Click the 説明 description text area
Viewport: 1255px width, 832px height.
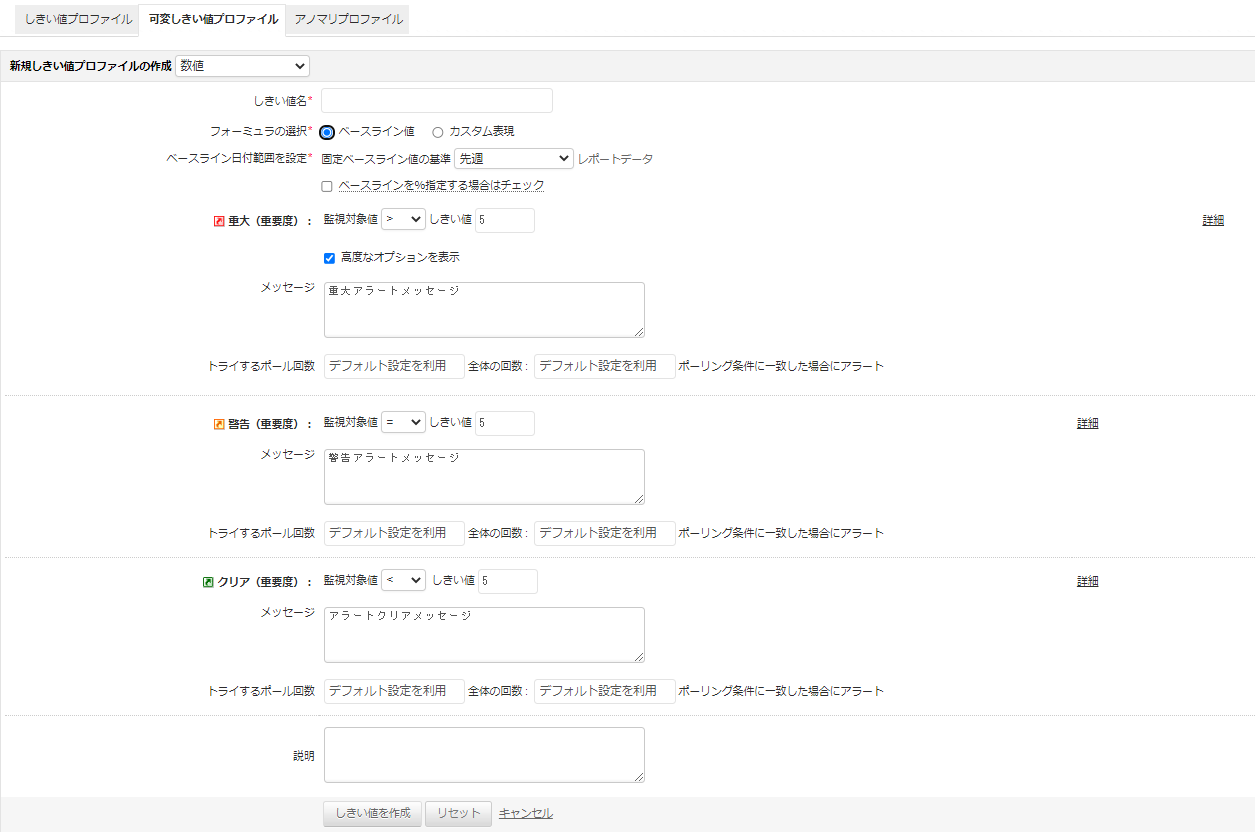[484, 755]
